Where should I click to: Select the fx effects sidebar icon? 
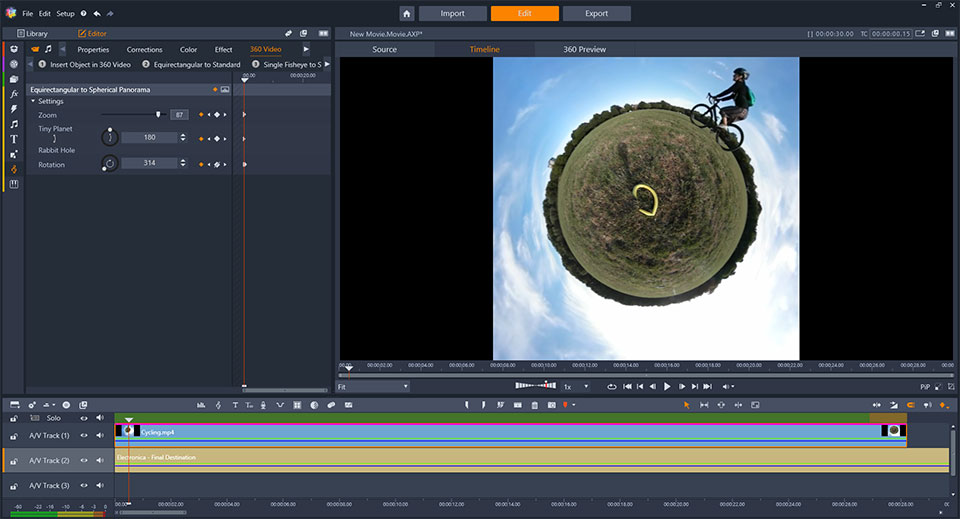[13, 94]
